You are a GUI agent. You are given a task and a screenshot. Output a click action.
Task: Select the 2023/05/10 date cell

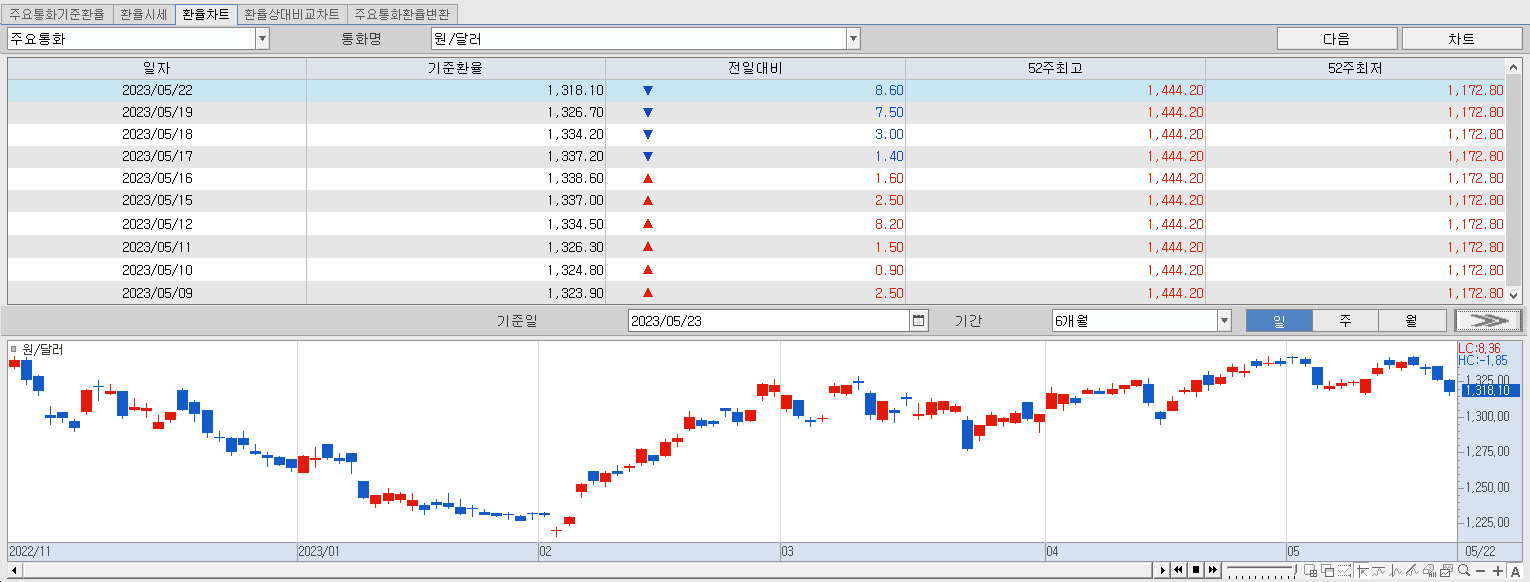[x=157, y=270]
